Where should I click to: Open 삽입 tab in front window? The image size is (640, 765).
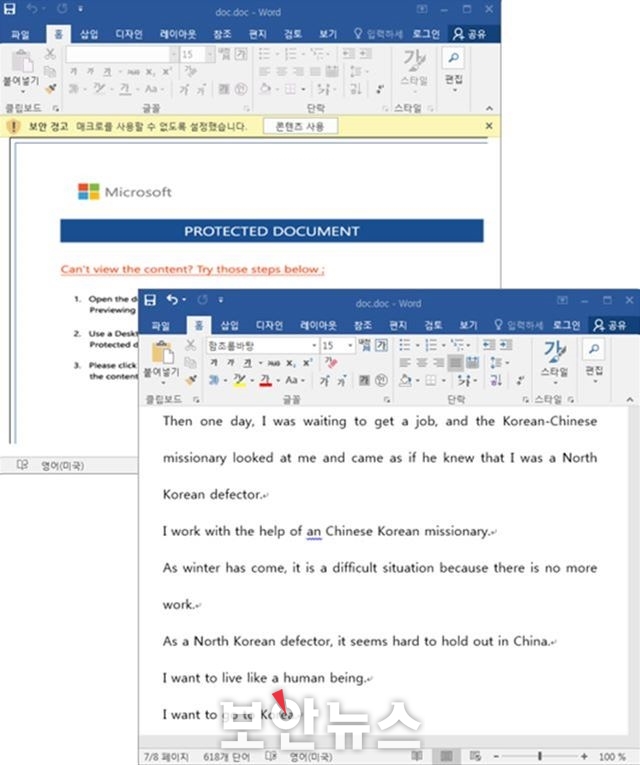click(x=229, y=325)
